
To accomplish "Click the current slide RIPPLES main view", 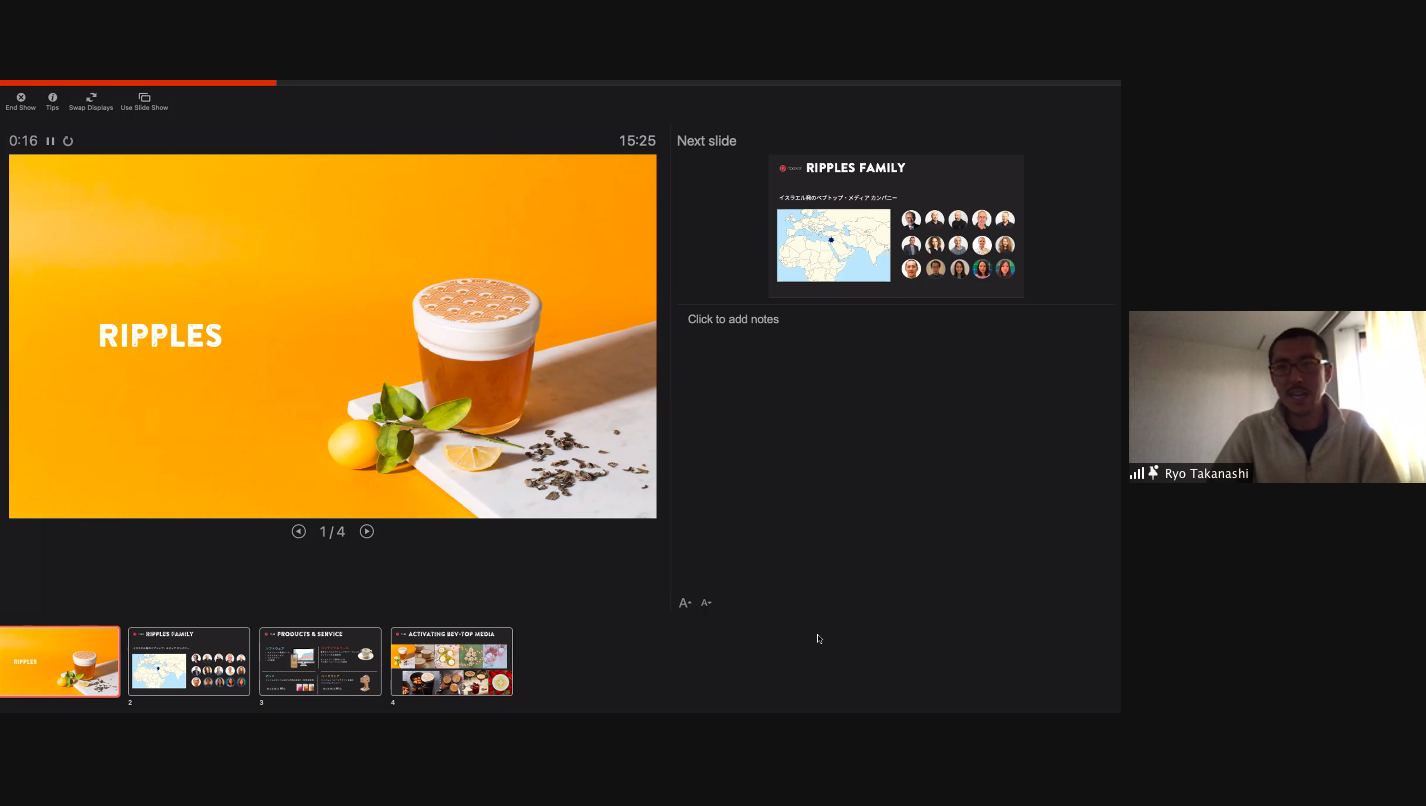I will [333, 336].
